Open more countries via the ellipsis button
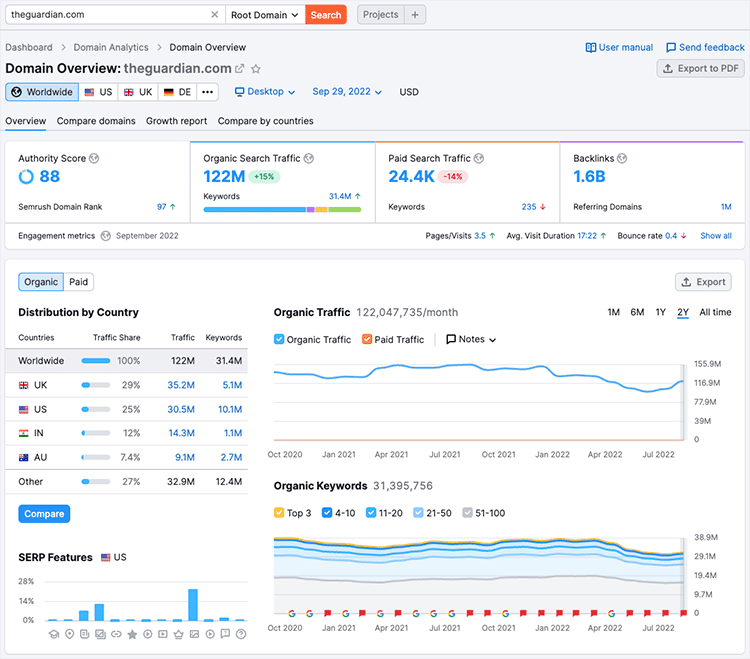The height and width of the screenshot is (659, 750). pos(207,92)
